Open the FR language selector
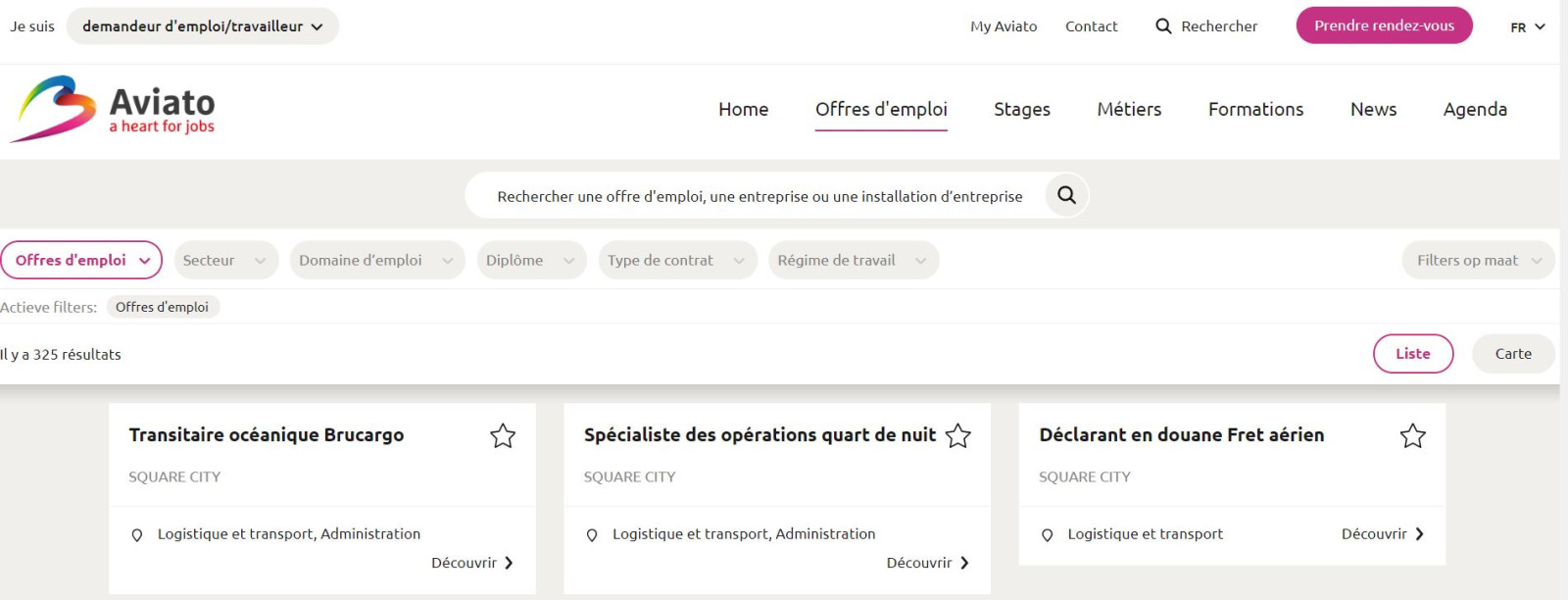This screenshot has height=600, width=1568. click(x=1528, y=27)
